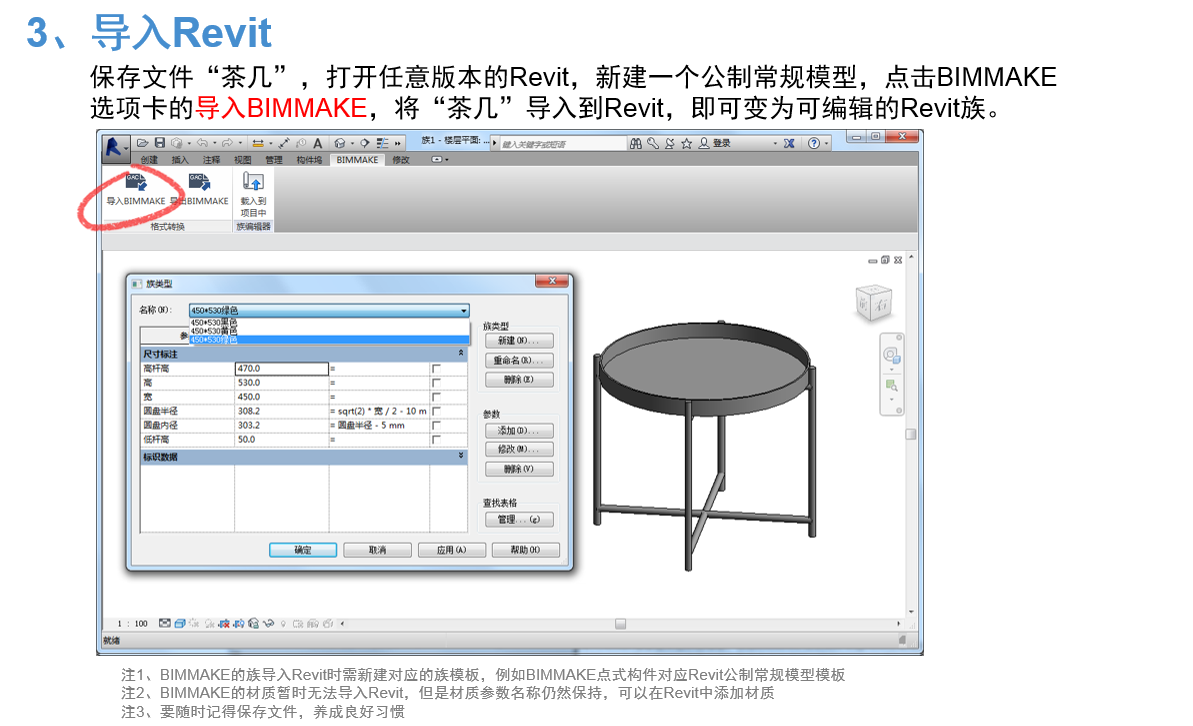This screenshot has height=726, width=1193.
Task: Select the aligned dimension measure icon
Action: tap(284, 142)
